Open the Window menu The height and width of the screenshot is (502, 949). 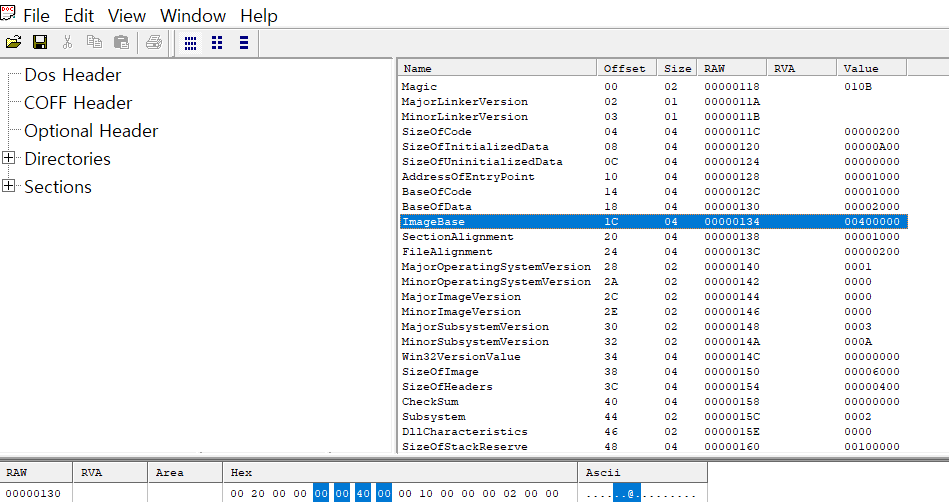click(193, 16)
